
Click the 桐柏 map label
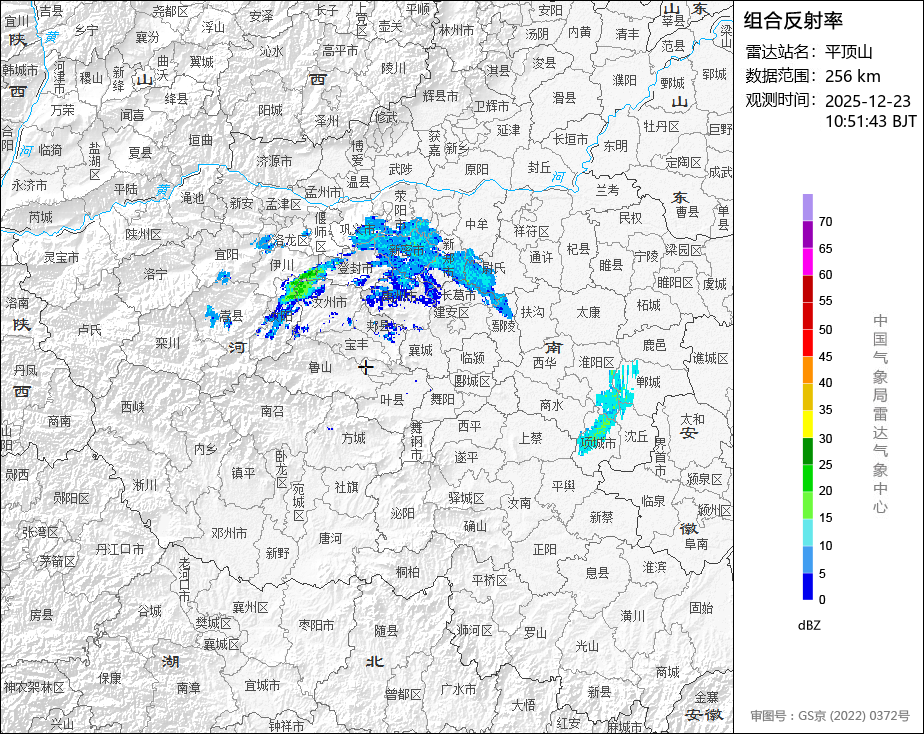tap(408, 571)
